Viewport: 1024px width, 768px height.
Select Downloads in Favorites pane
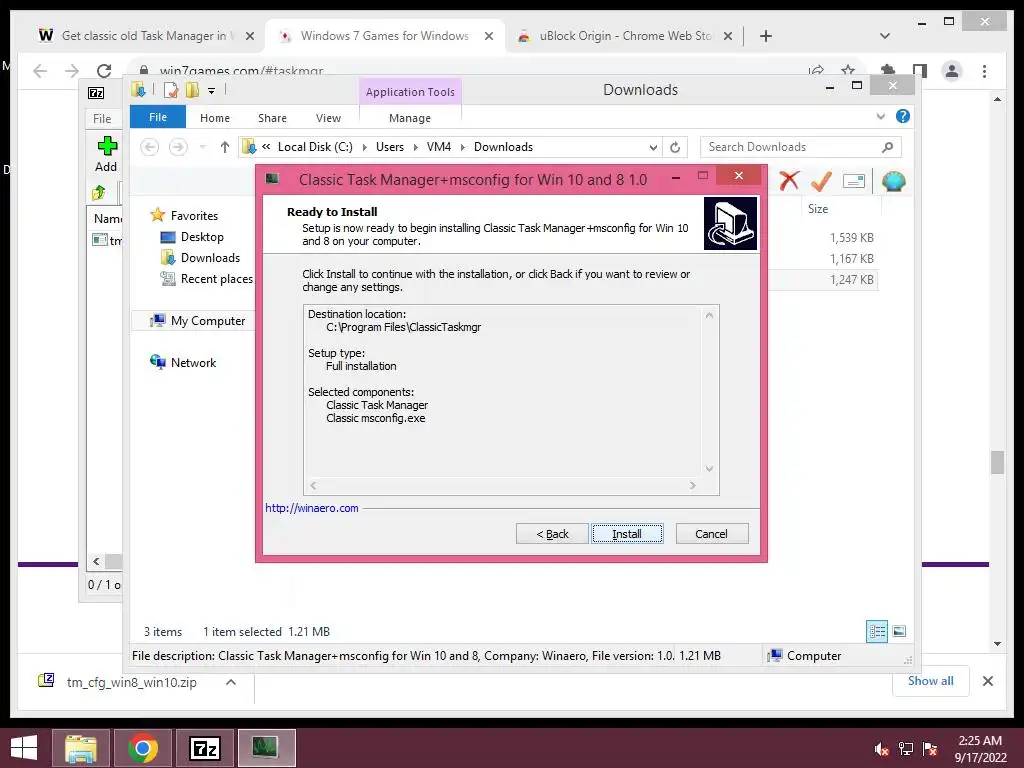(x=200, y=258)
